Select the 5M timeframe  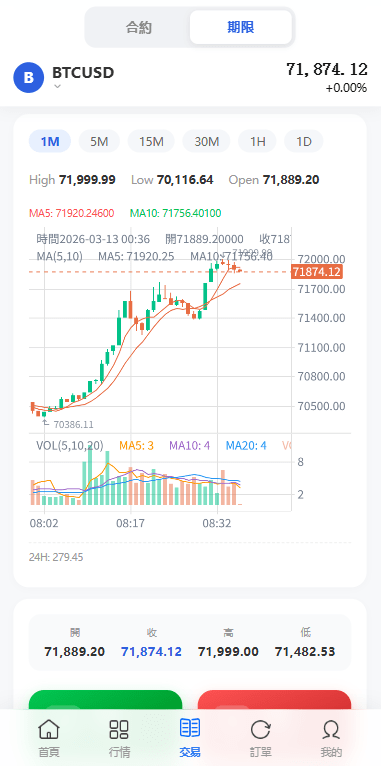coord(99,142)
